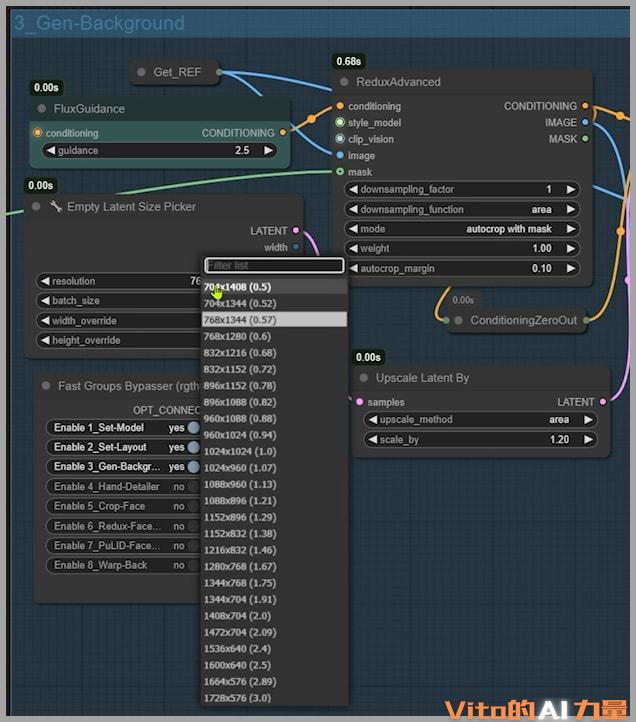Choose 960x1088 (0.88) from the list
The image size is (636, 722).
coord(274,419)
